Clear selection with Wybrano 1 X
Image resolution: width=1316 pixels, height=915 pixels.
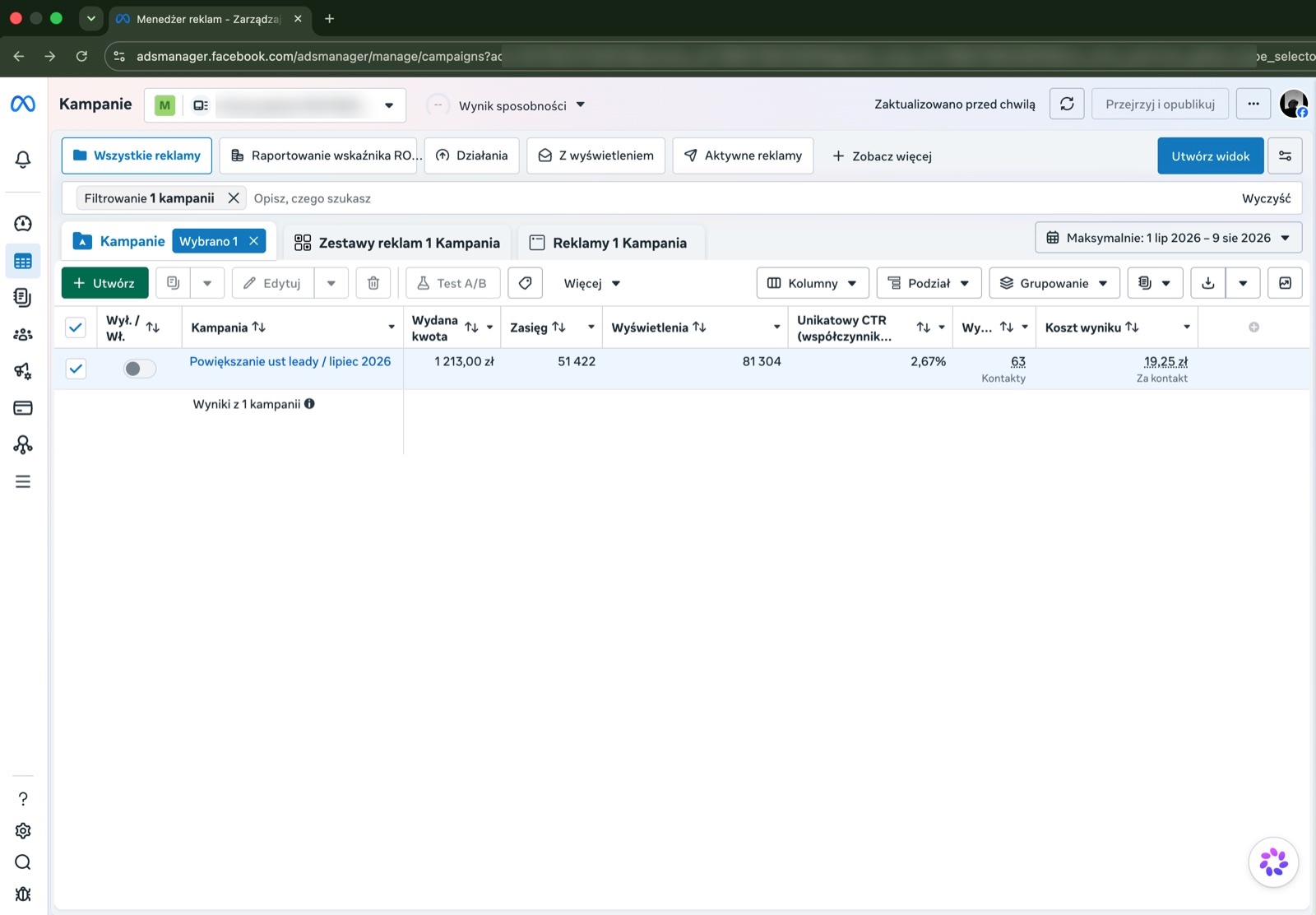(x=253, y=241)
